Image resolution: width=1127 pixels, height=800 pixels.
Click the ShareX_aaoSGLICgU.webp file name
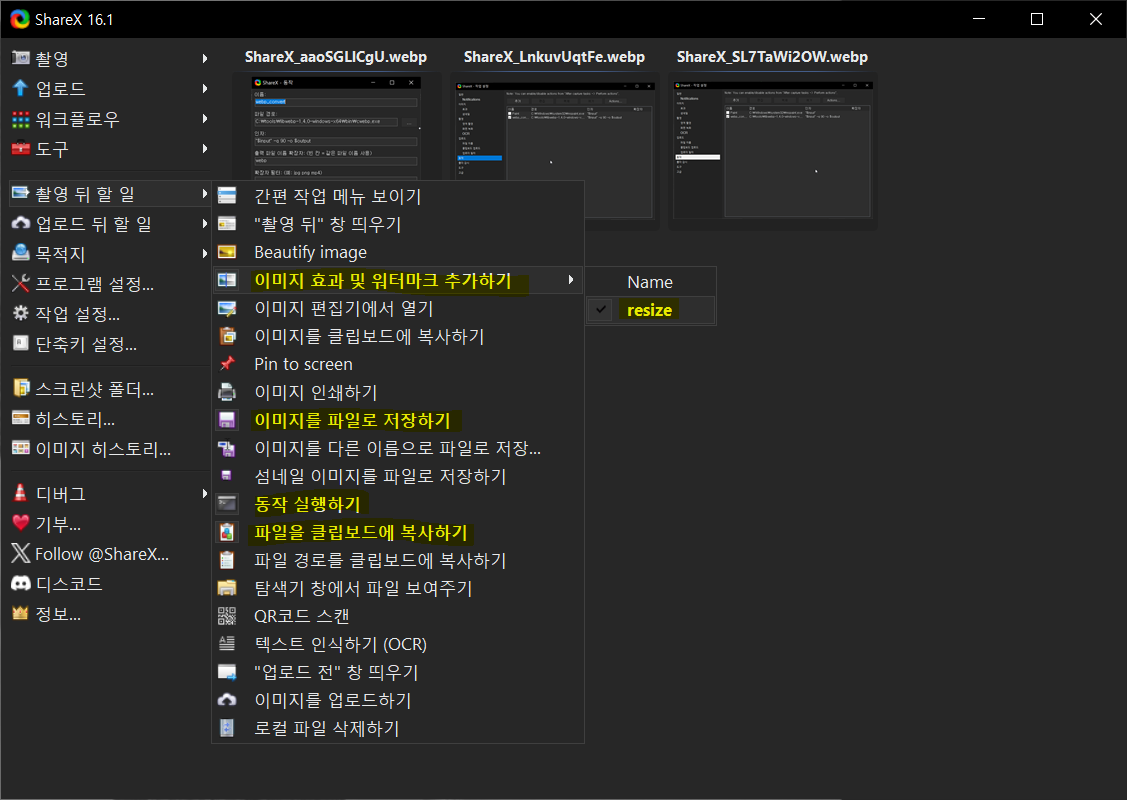pos(336,57)
